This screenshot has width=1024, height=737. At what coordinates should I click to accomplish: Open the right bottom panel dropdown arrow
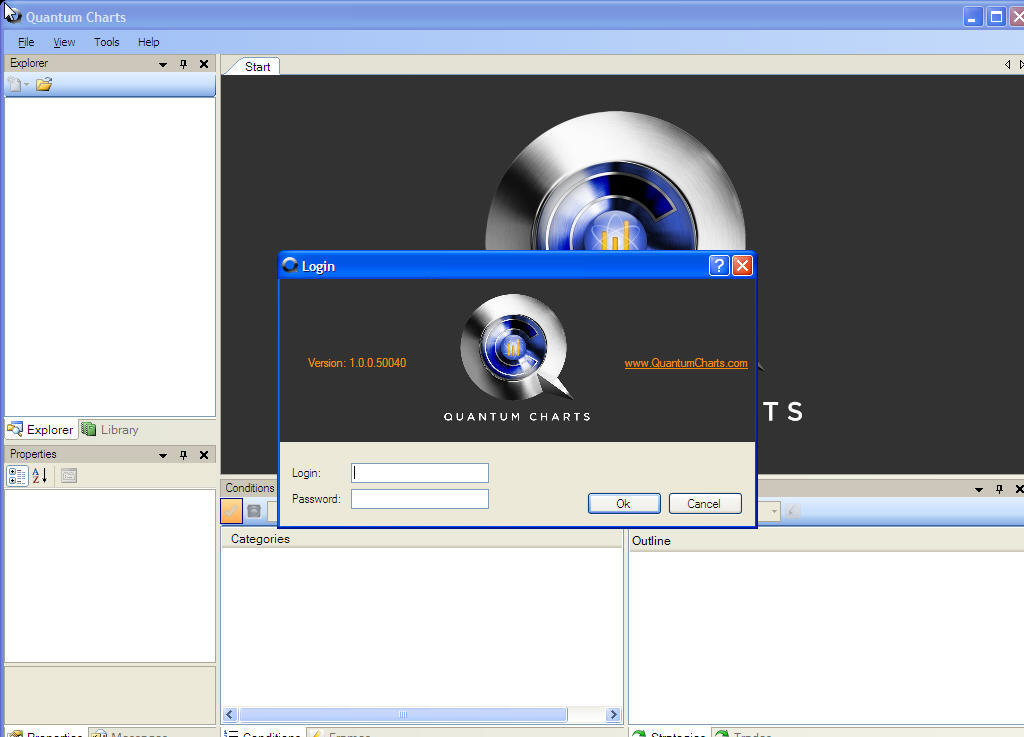(x=978, y=489)
